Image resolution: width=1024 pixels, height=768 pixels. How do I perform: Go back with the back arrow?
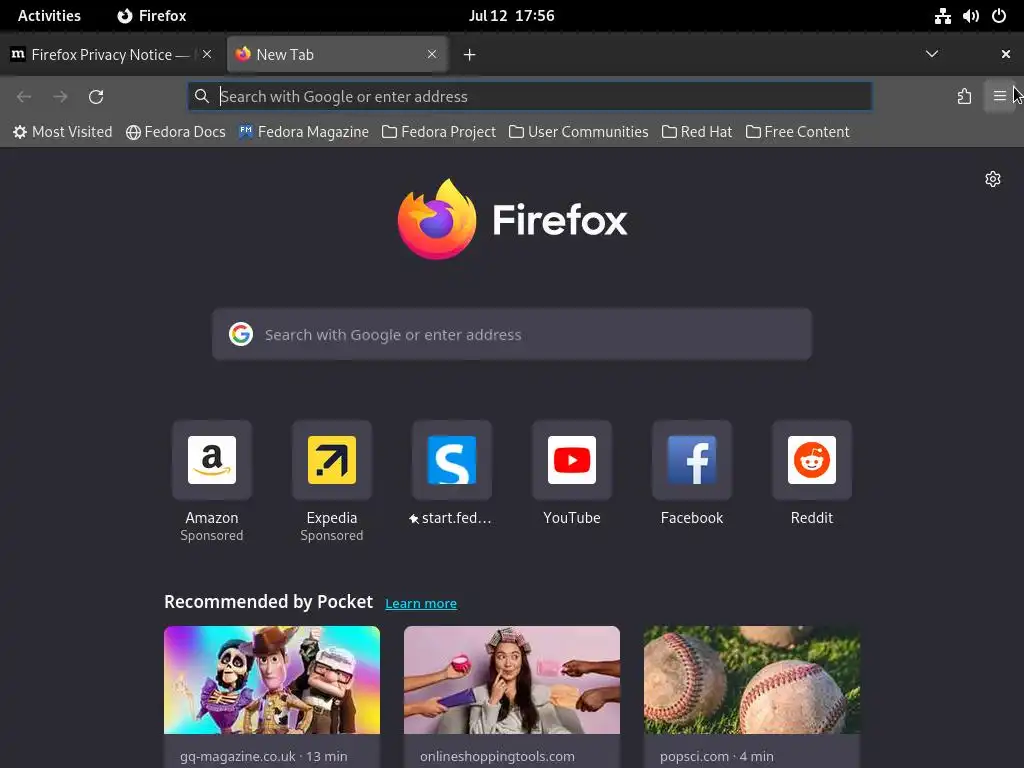tap(24, 97)
